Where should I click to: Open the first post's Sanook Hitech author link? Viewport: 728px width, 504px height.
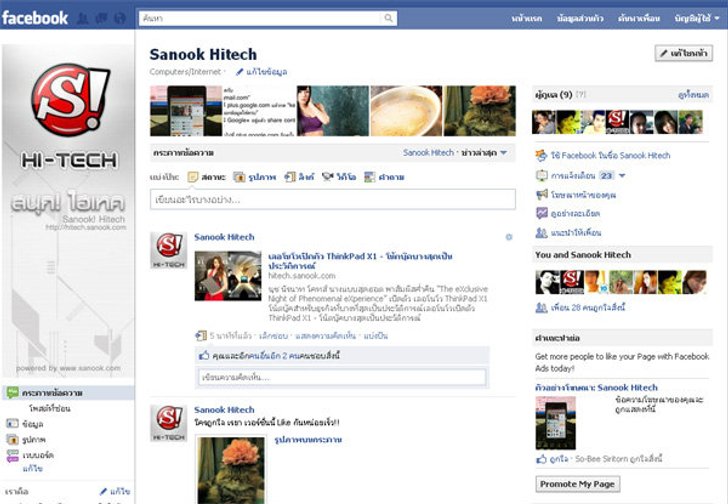224,237
